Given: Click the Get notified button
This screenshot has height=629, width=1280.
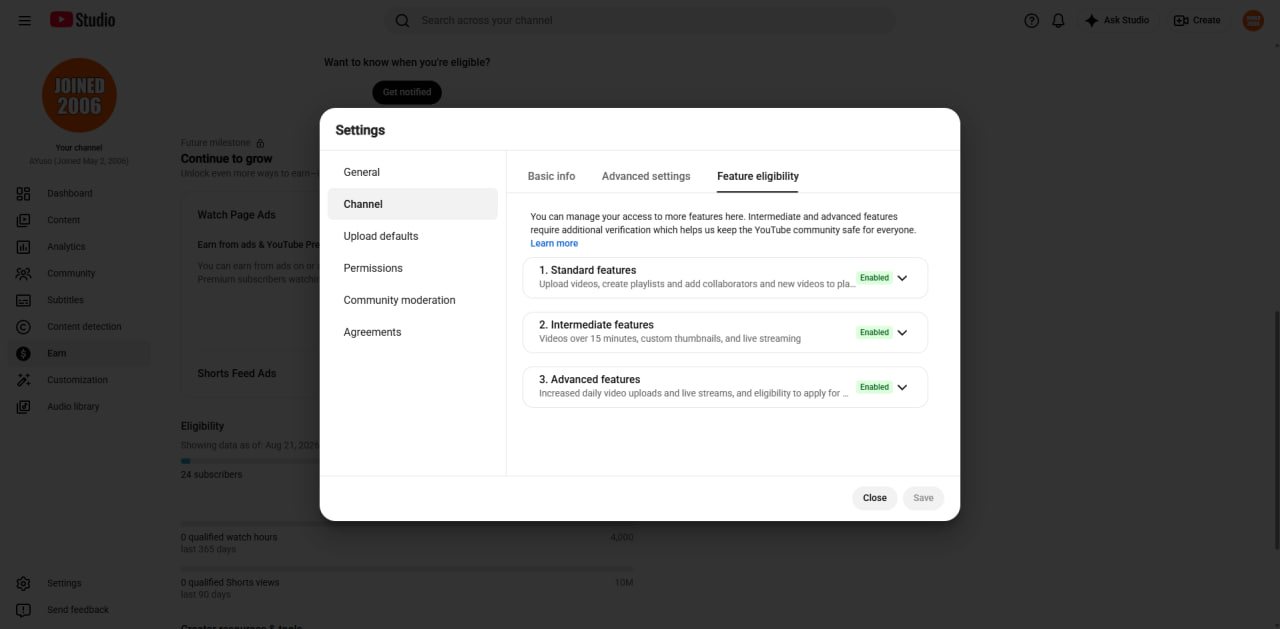Looking at the screenshot, I should click(407, 92).
